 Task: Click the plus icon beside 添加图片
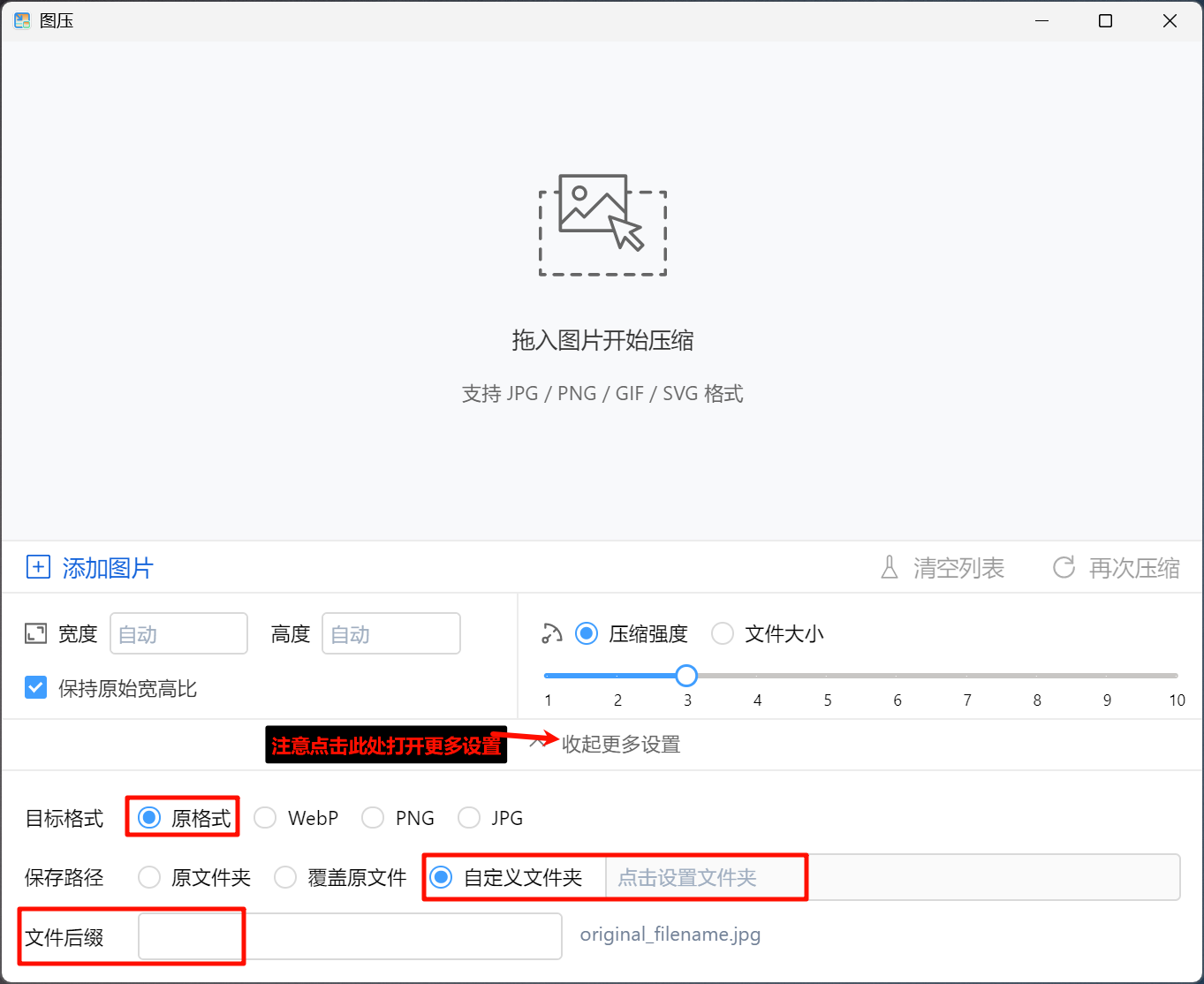point(38,567)
